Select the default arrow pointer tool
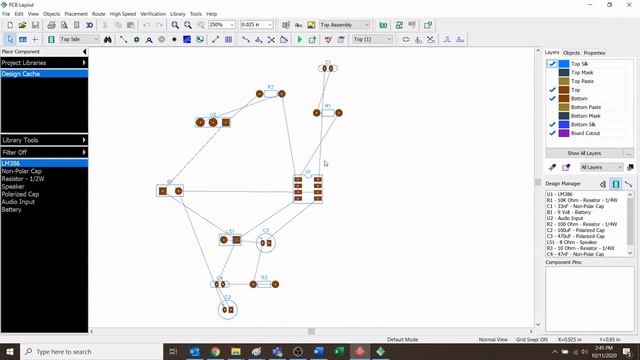Image resolution: width=640 pixels, height=360 pixels. pyautogui.click(x=10, y=40)
